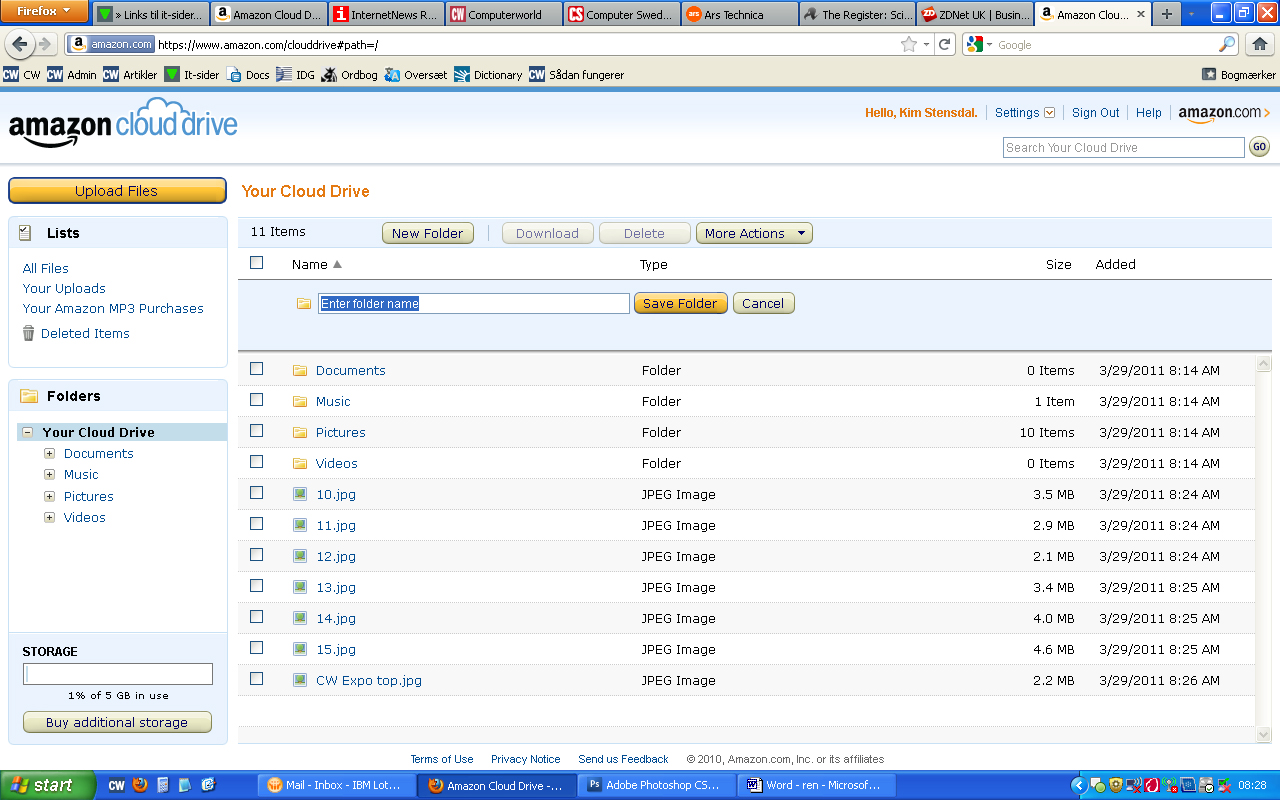Click the Windows Start button
The image size is (1280, 800).
click(x=48, y=785)
